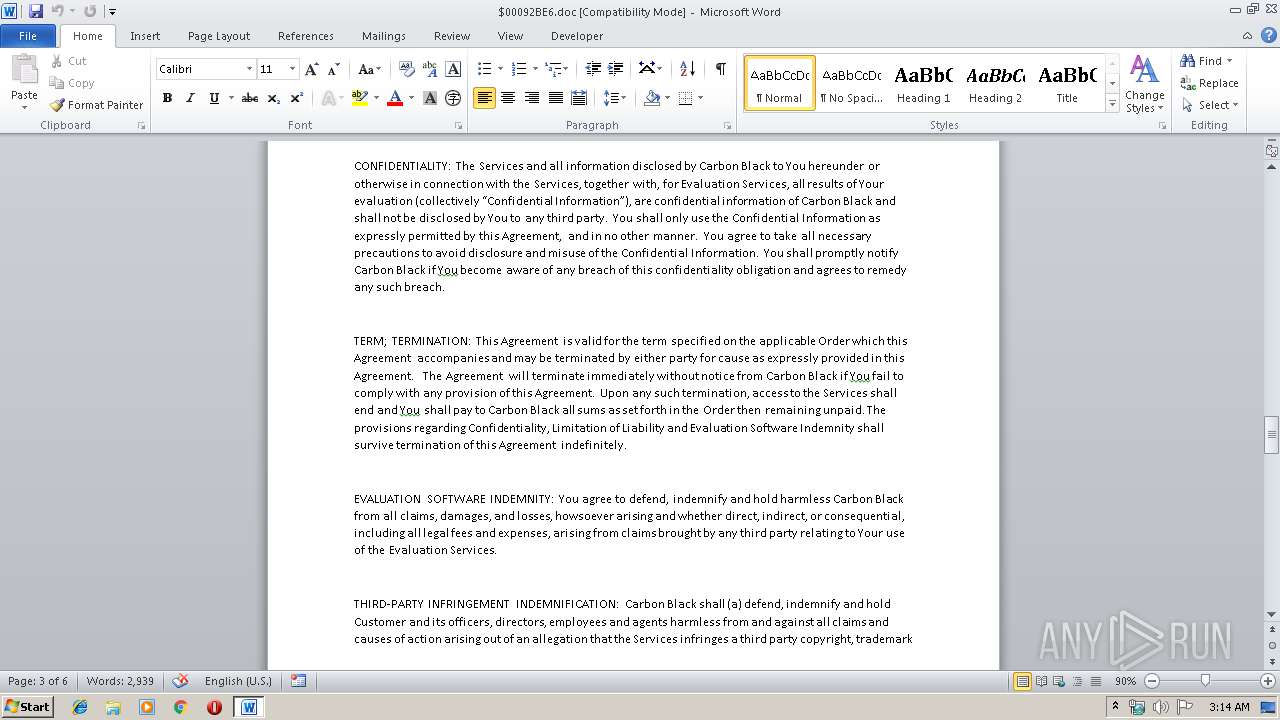The width and height of the screenshot is (1280, 720).
Task: Click the proofing errors status icon
Action: 181,681
